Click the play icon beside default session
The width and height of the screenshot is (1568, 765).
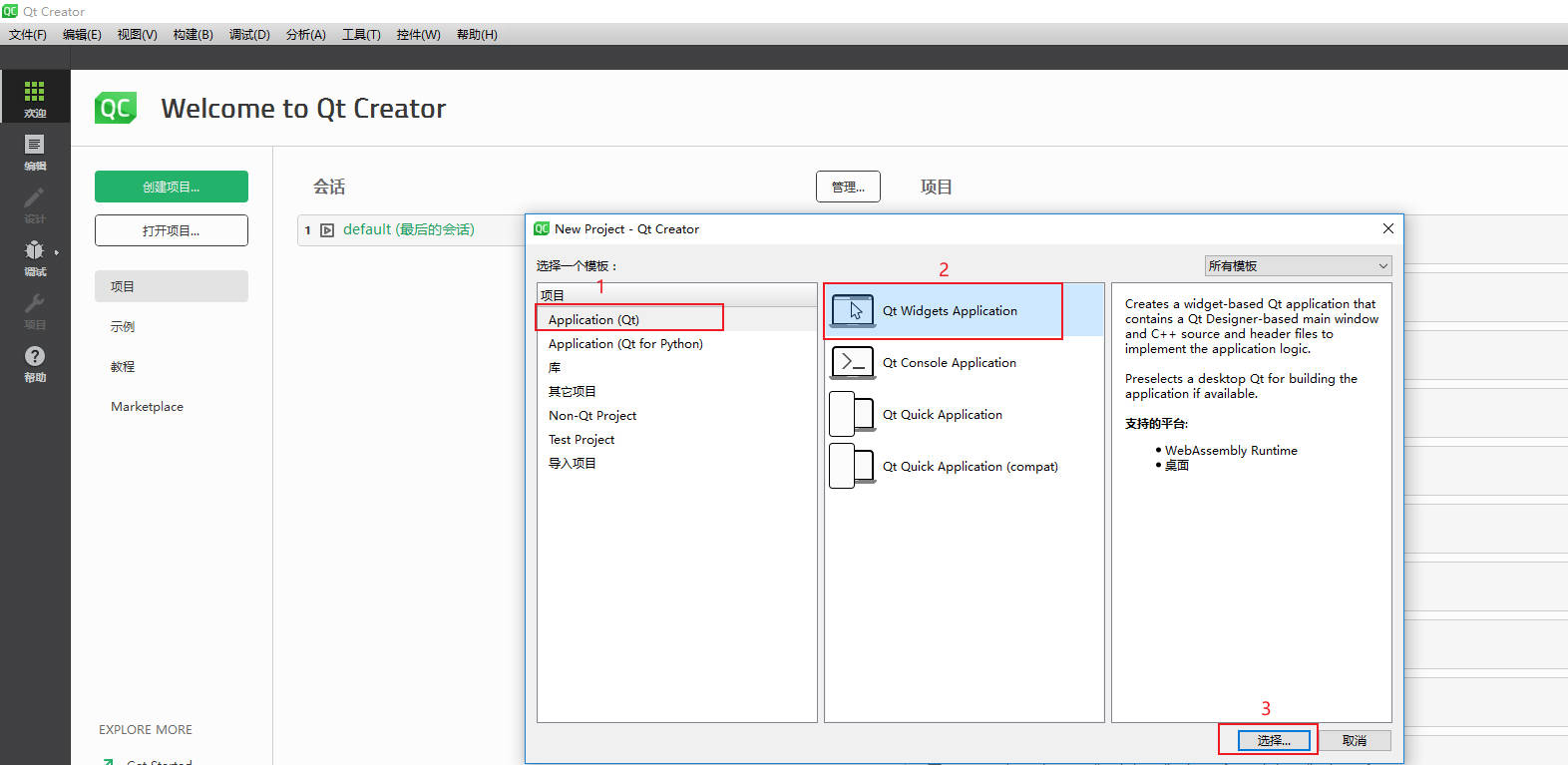(x=327, y=230)
